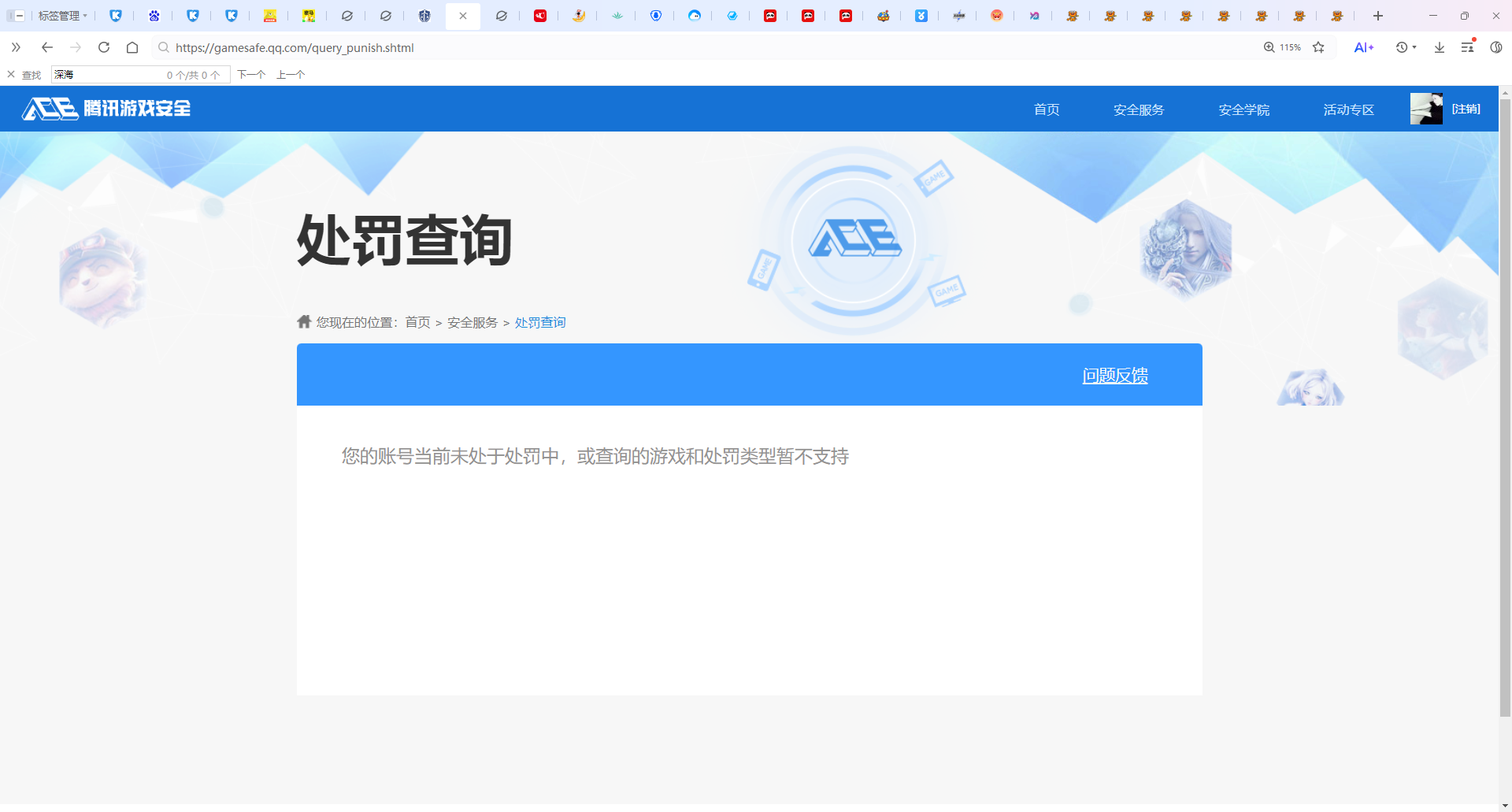This screenshot has height=812, width=1512.
Task: Open the AI+ assistant
Action: tap(1365, 47)
